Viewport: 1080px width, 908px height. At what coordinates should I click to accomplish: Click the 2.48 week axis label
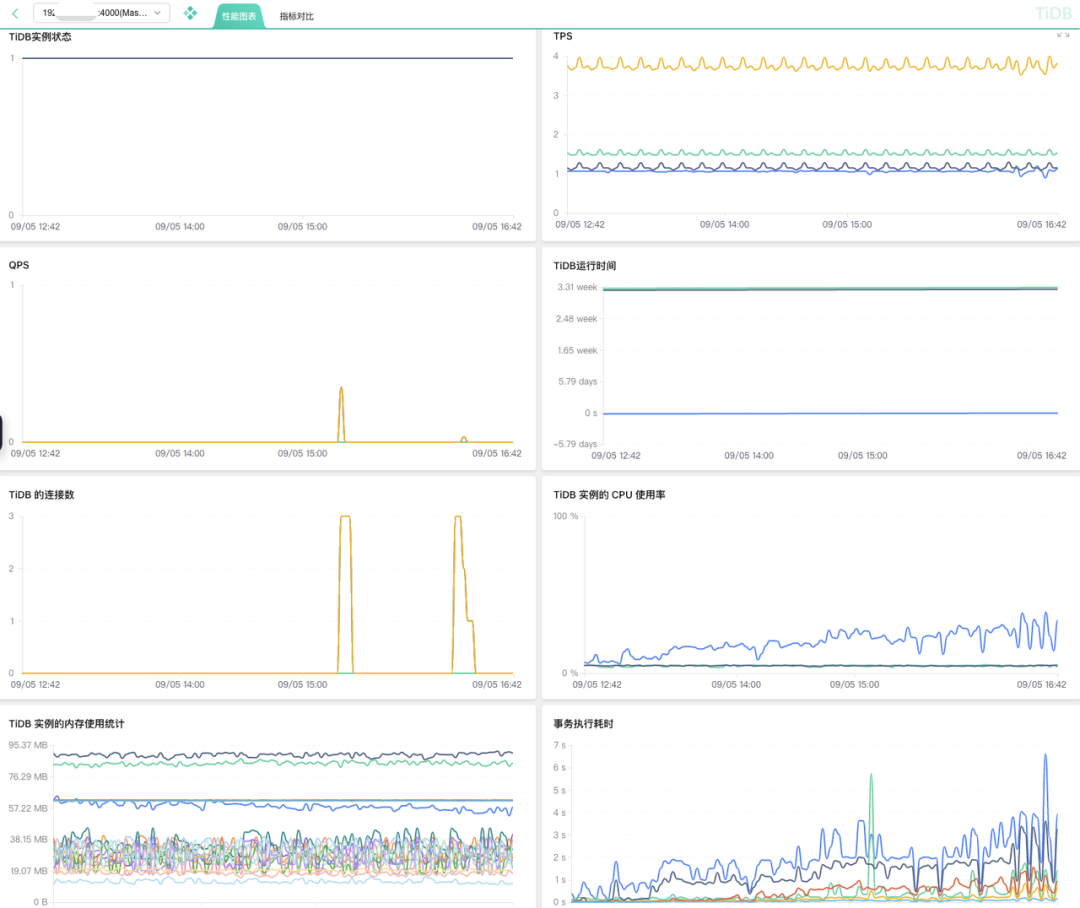(x=577, y=319)
